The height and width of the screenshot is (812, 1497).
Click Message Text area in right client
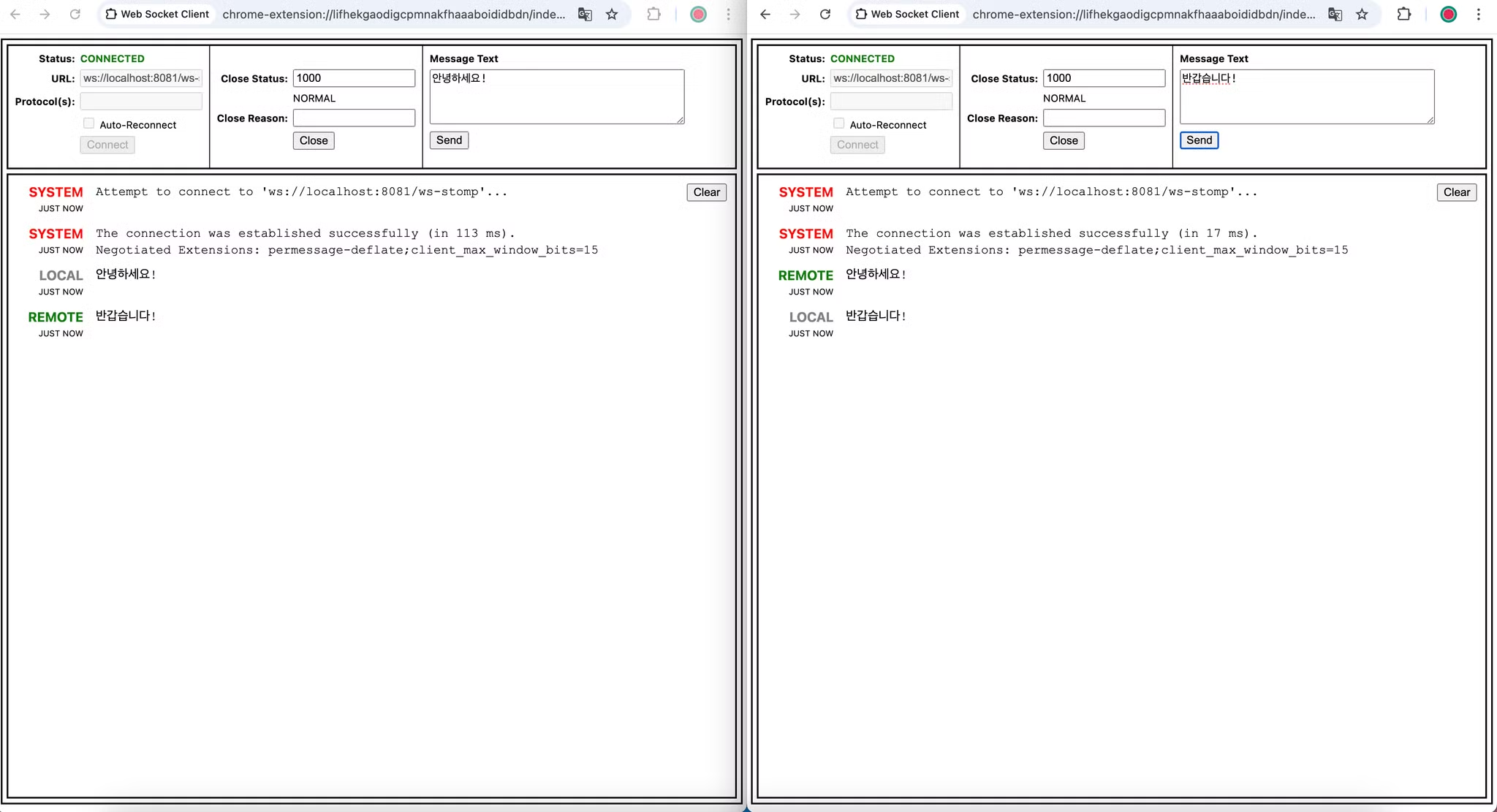point(1306,96)
